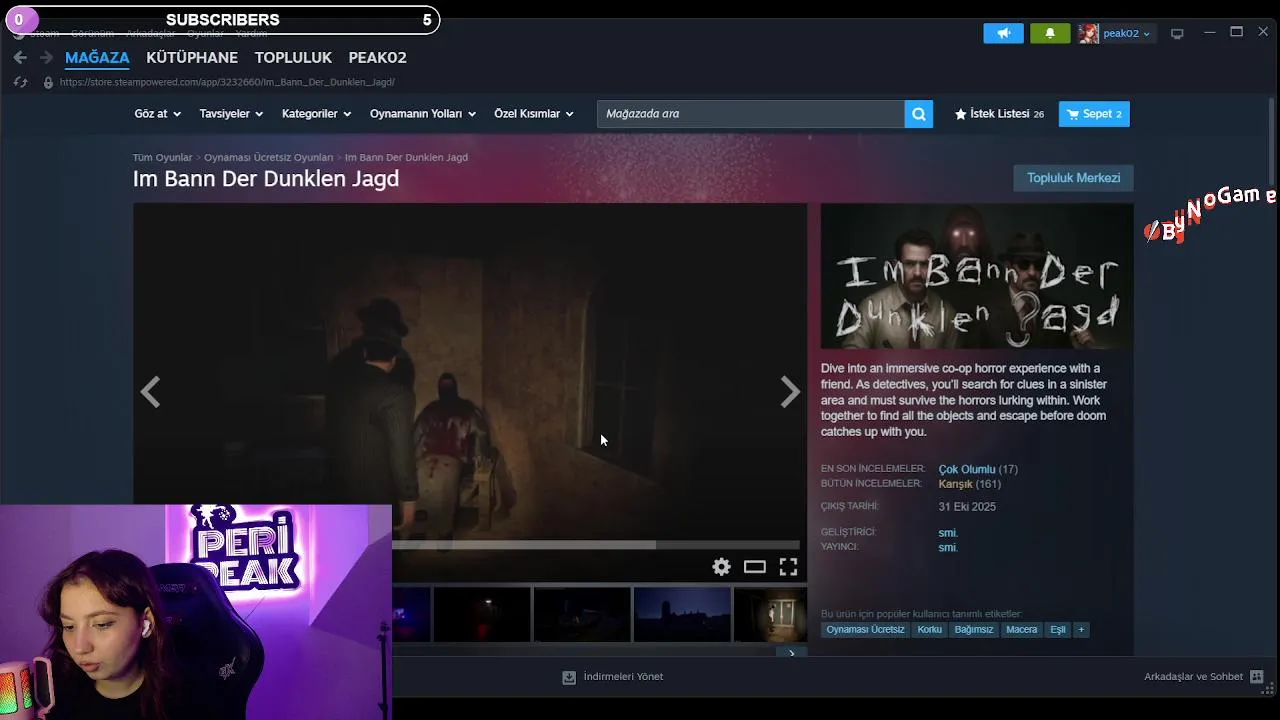The width and height of the screenshot is (1280, 720).
Task: Click the download manager icon
Action: click(x=569, y=677)
